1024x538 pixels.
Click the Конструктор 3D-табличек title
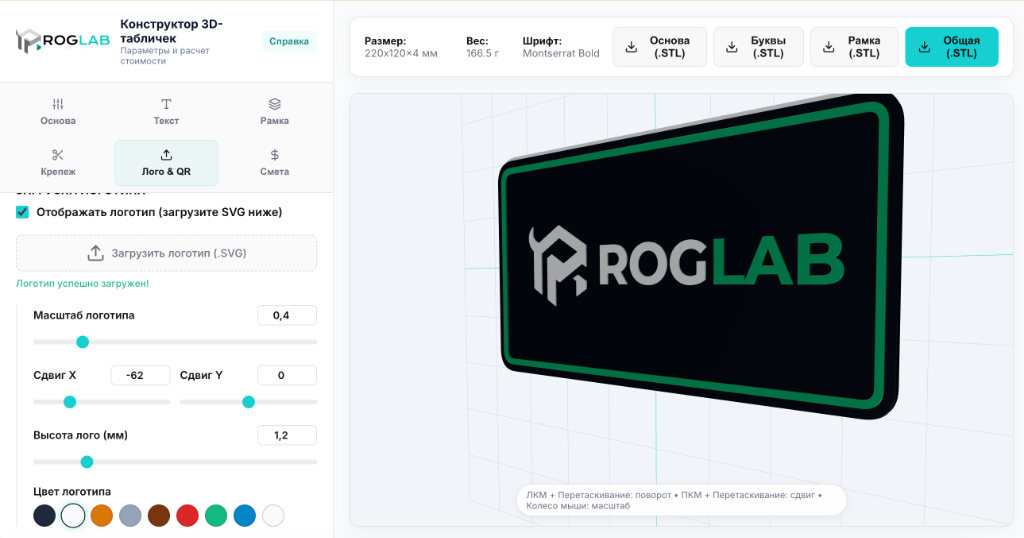click(x=172, y=31)
